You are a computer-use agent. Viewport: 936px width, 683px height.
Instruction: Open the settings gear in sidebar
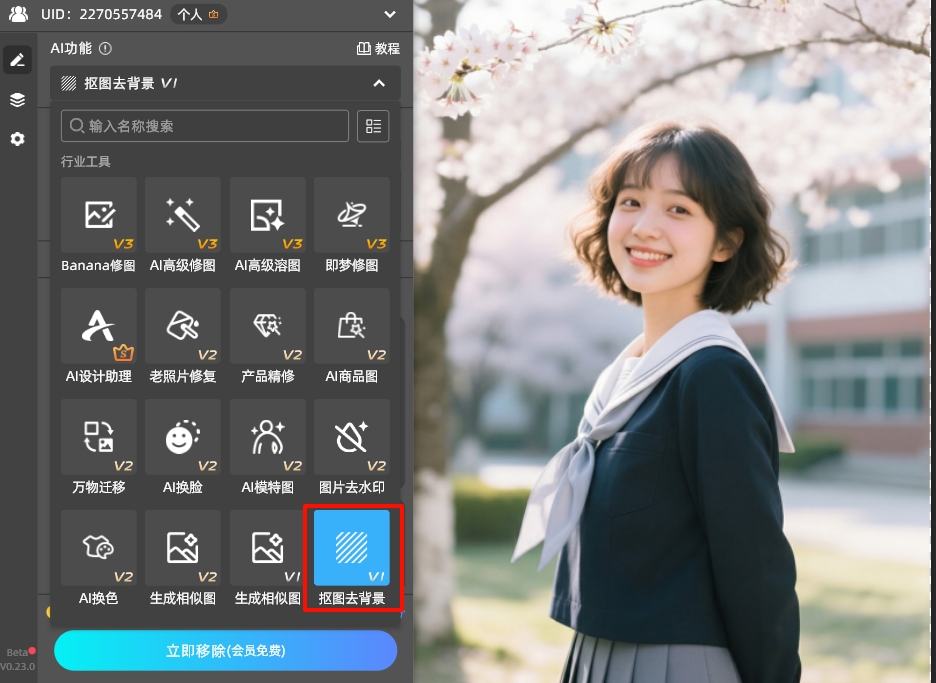[x=16, y=139]
